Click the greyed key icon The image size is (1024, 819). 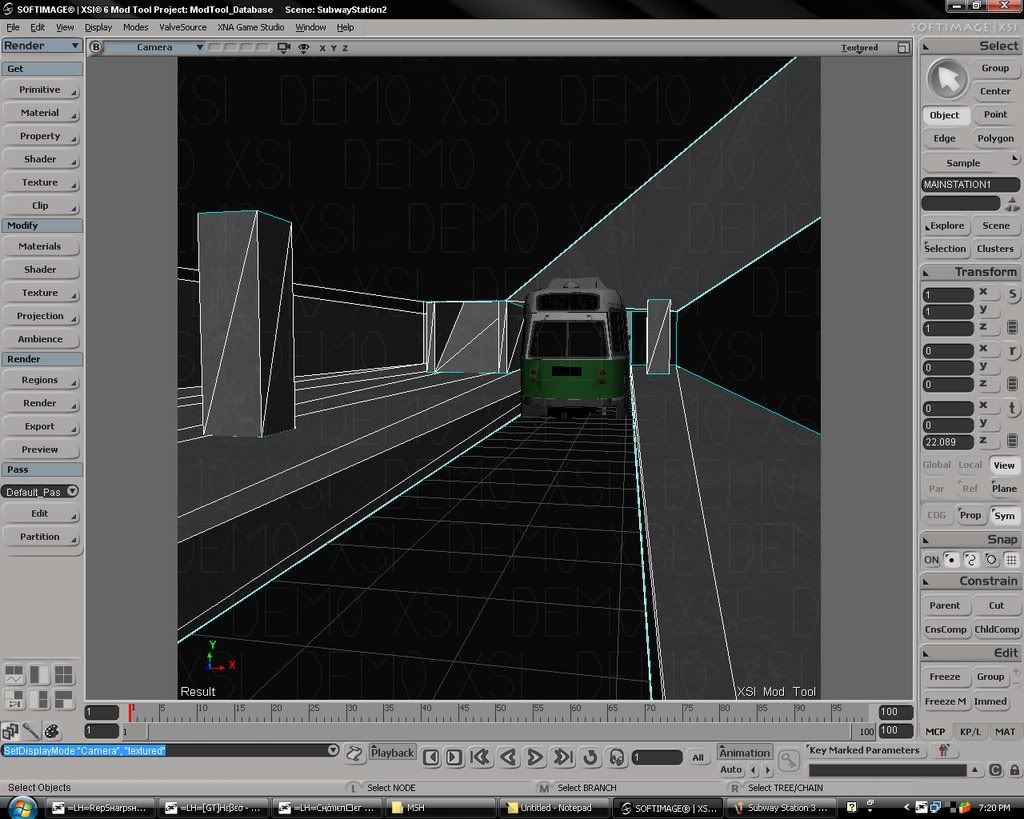click(789, 760)
